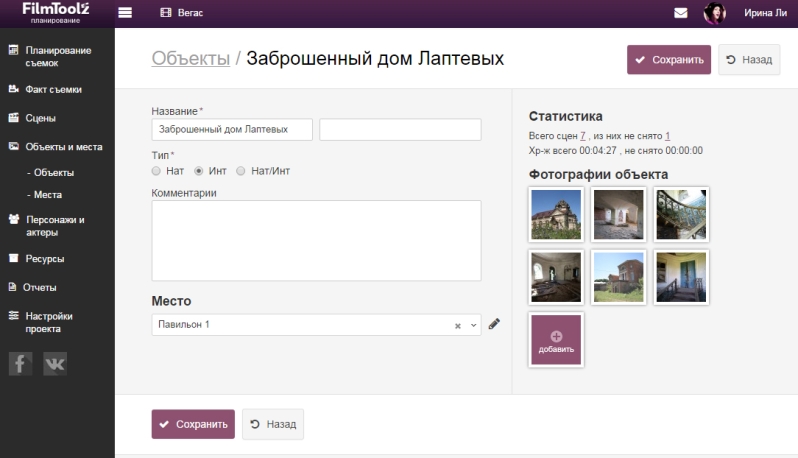Click the calendar icon for Планирование съемок
The height and width of the screenshot is (458, 798).
coord(14,50)
